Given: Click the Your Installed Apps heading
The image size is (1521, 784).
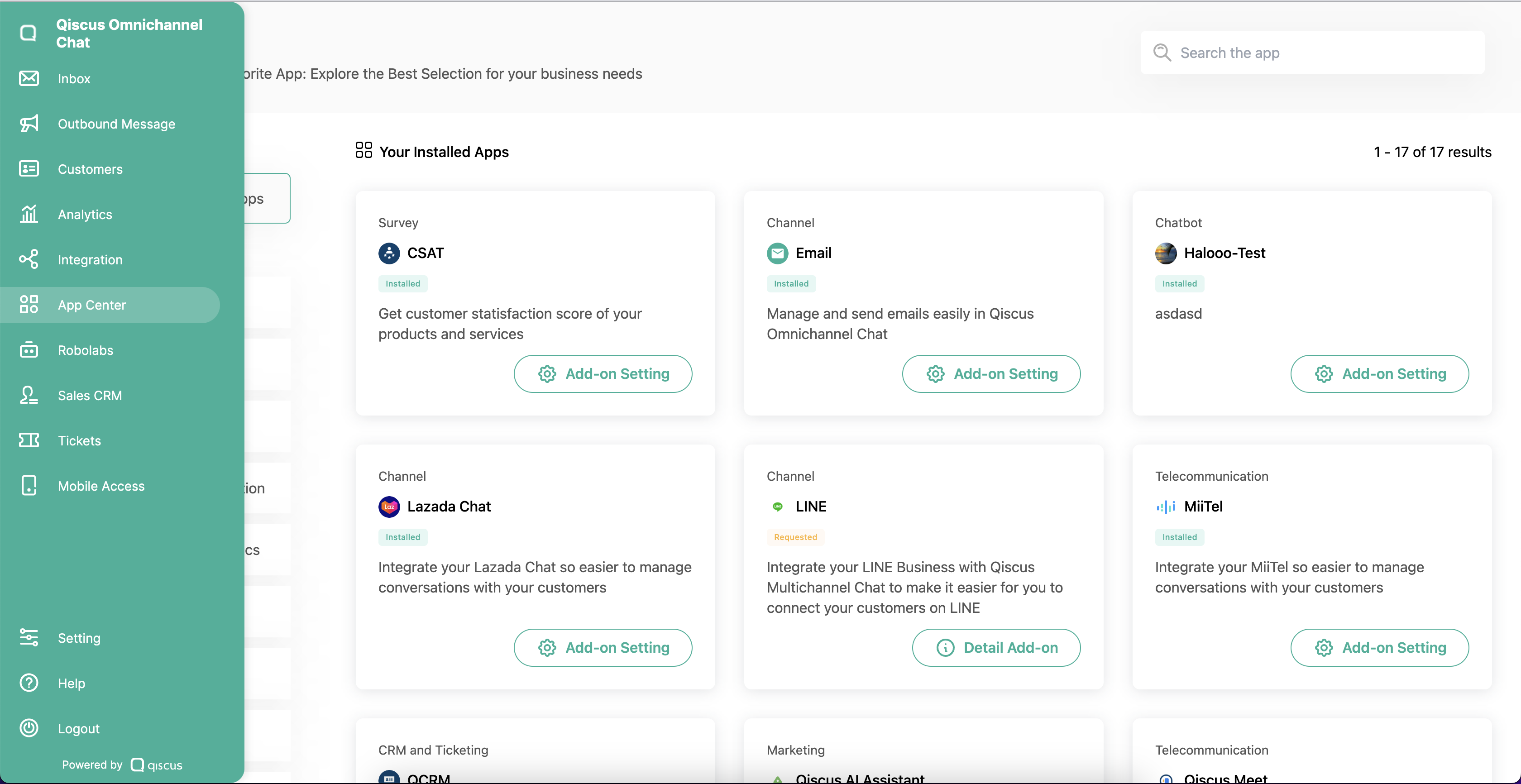Looking at the screenshot, I should [x=444, y=152].
